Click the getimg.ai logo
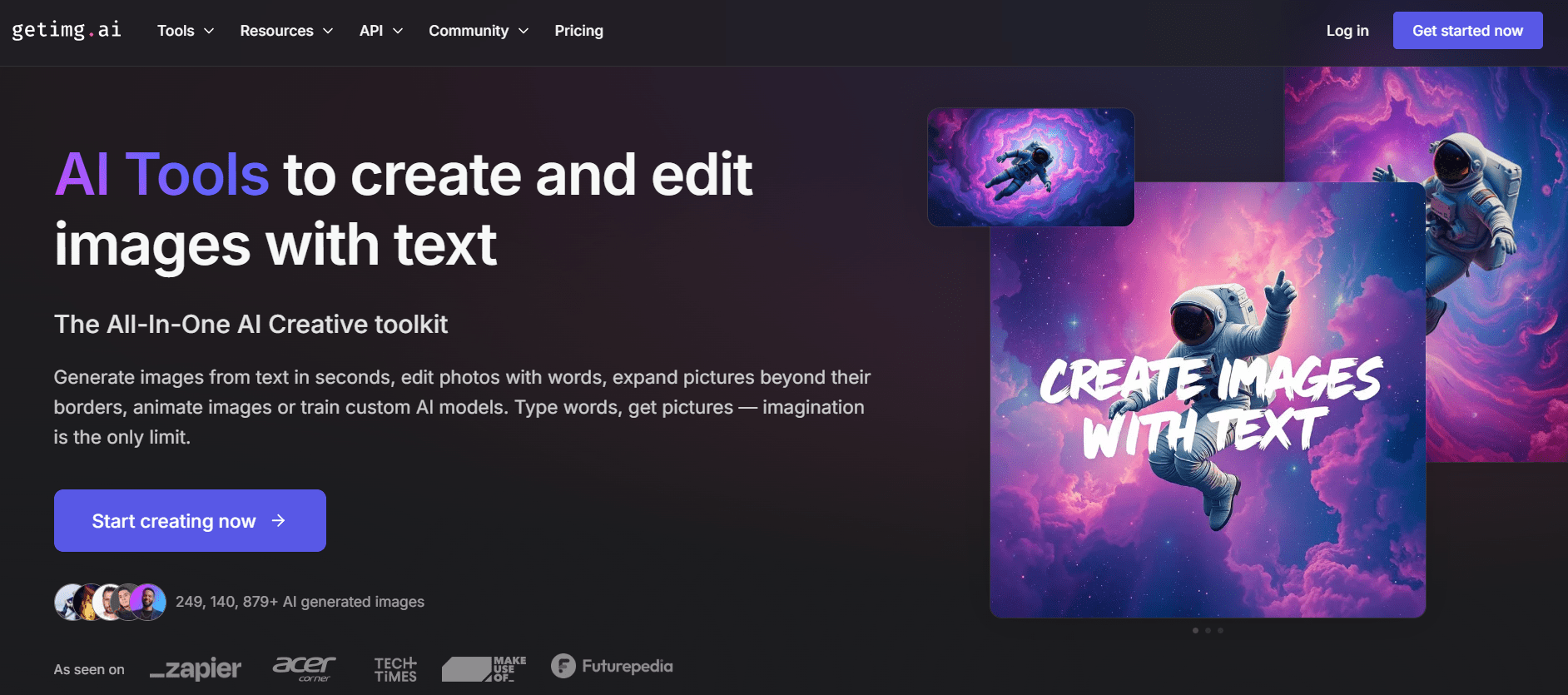1568x695 pixels. pos(67,30)
